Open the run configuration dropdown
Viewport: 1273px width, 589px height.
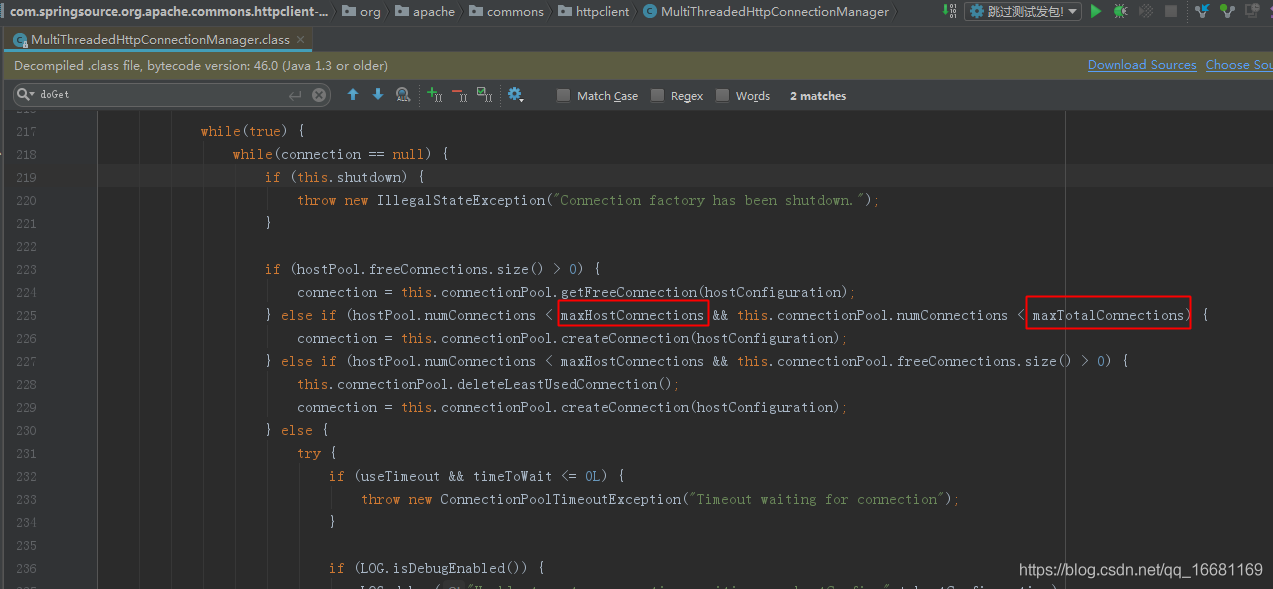tap(1023, 11)
